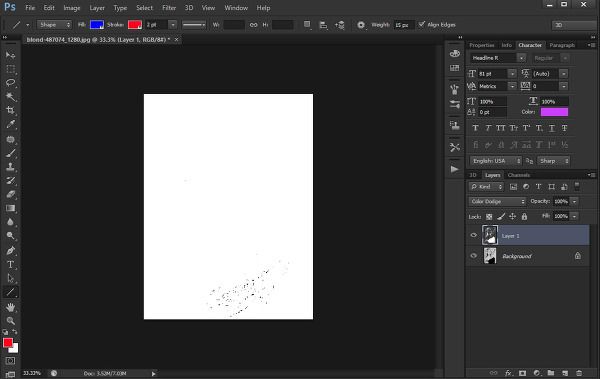Image resolution: width=600 pixels, height=379 pixels.
Task: Click the line Weight input field
Action: click(x=403, y=25)
